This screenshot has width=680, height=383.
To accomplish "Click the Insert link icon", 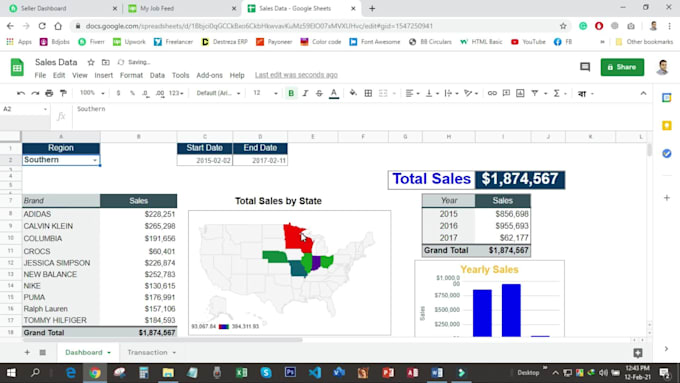I will (x=492, y=93).
